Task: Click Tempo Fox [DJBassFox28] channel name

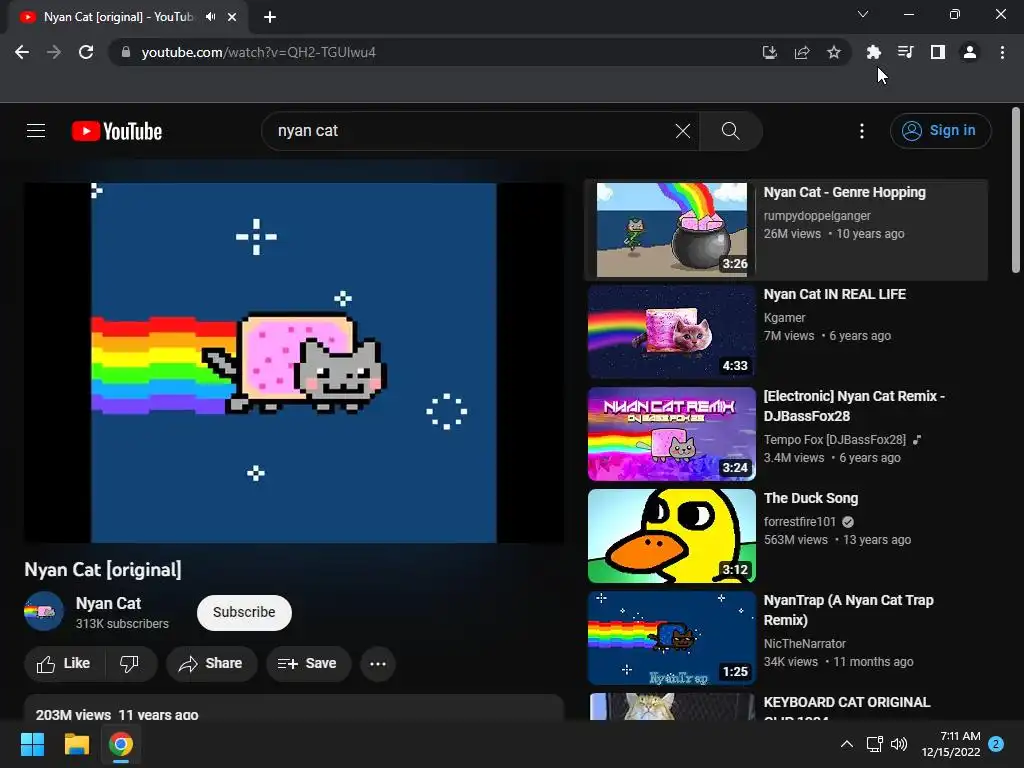Action: click(x=835, y=440)
